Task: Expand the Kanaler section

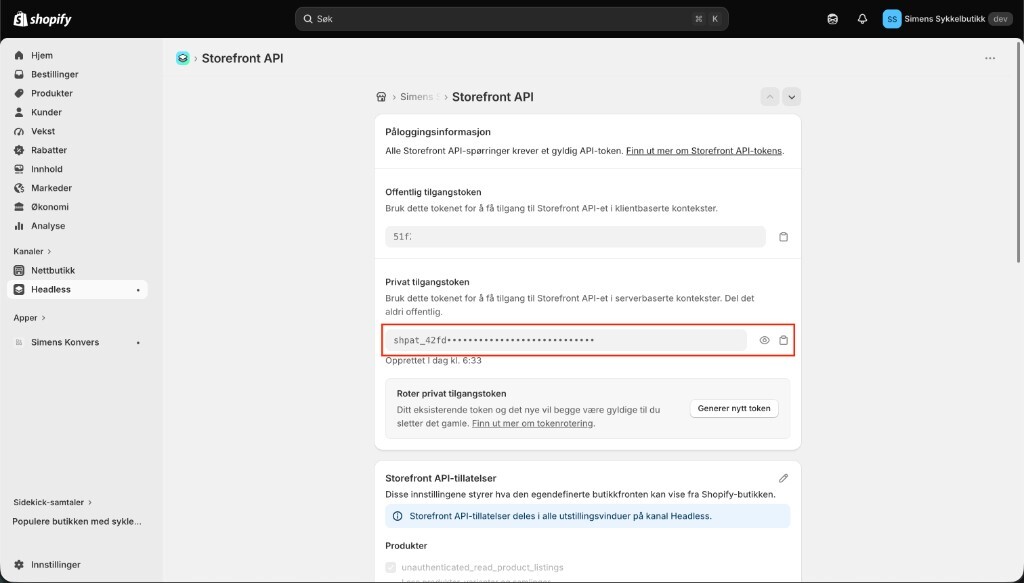Action: tap(32, 251)
